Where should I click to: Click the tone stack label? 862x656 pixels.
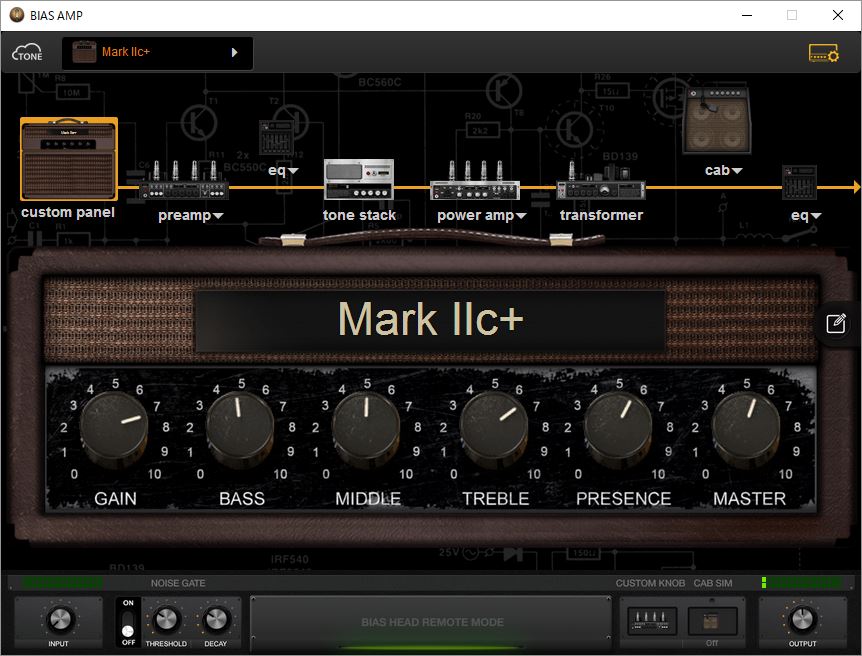(359, 216)
